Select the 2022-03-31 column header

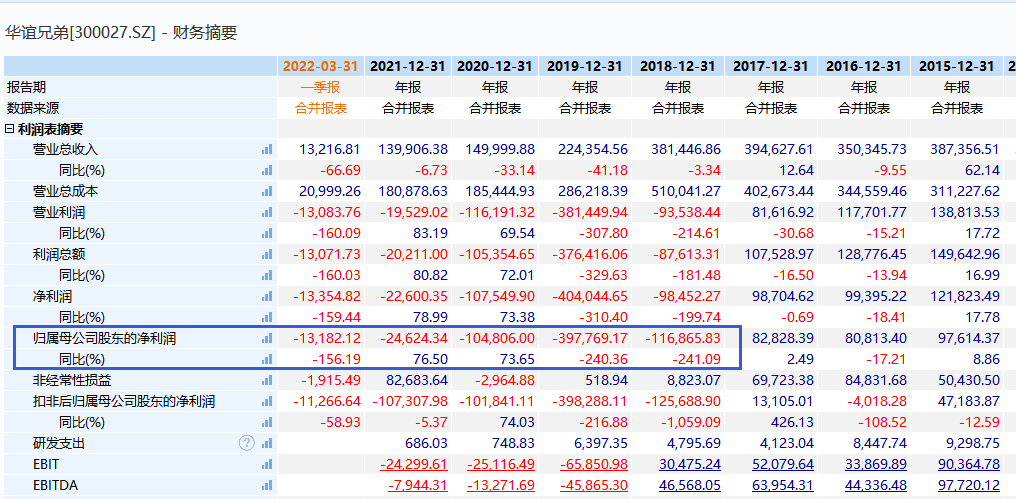pos(318,66)
